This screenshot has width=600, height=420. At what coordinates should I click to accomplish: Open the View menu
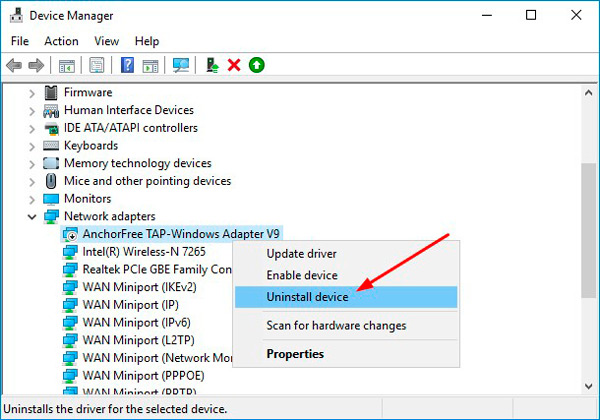pos(106,41)
